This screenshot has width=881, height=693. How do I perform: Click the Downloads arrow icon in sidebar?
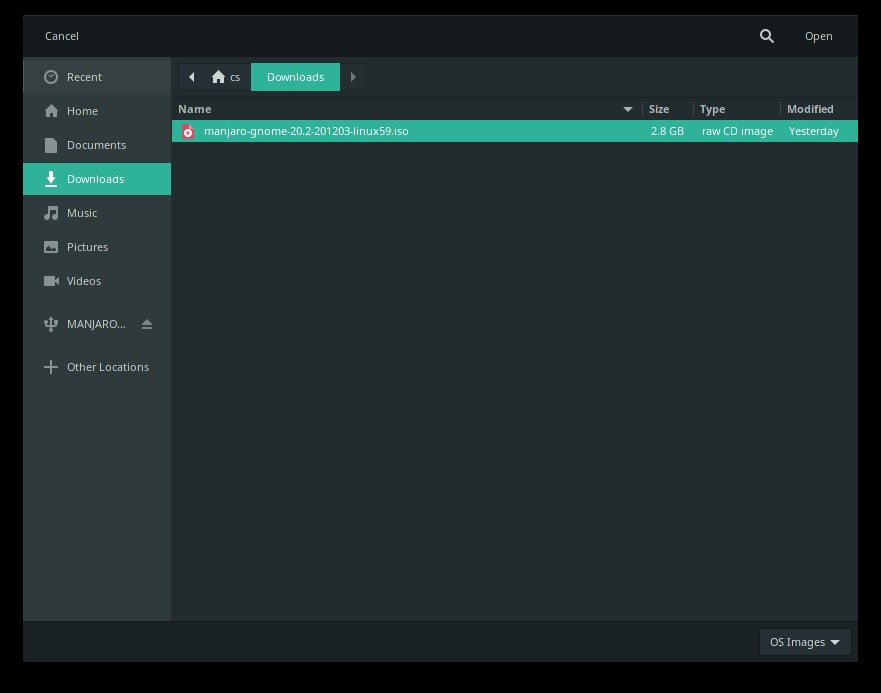[51, 179]
